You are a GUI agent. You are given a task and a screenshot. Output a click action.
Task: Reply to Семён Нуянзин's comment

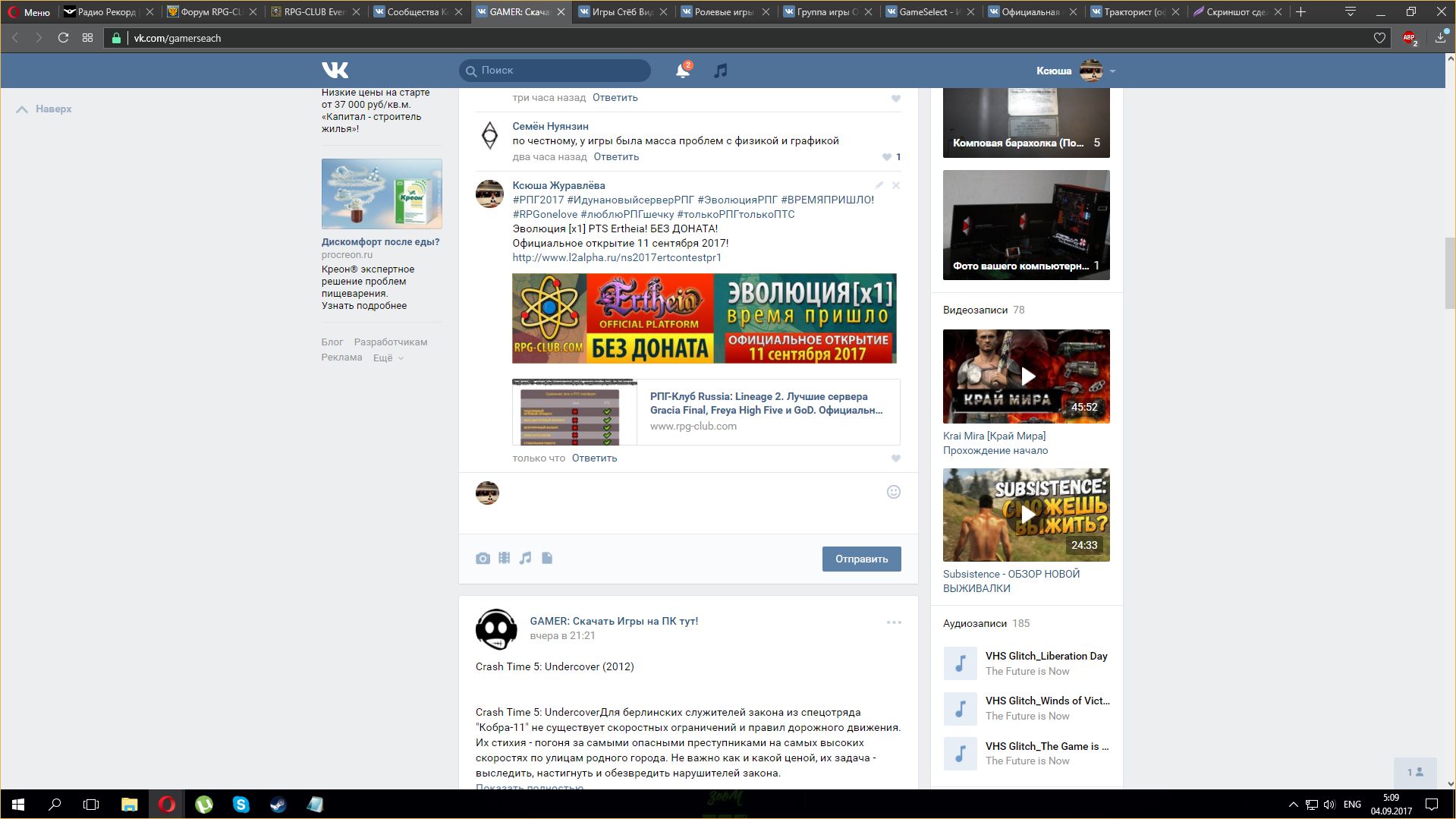(616, 157)
